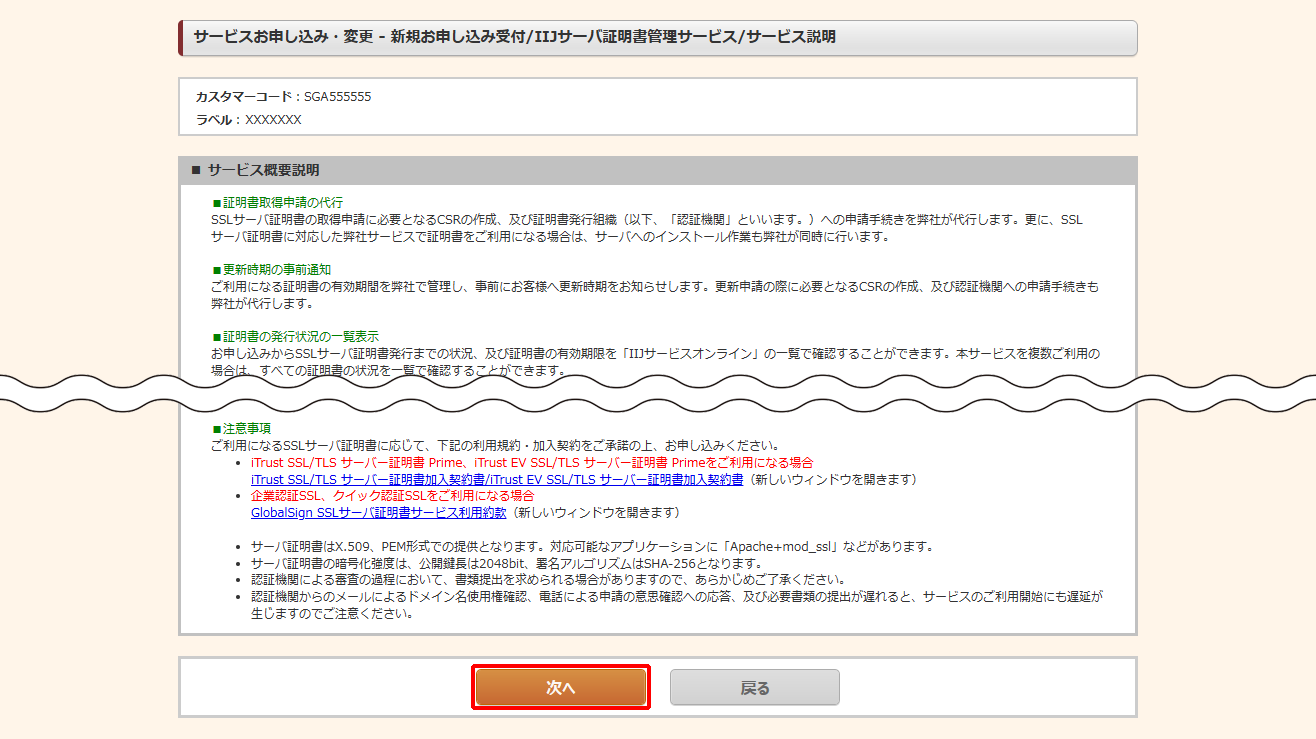This screenshot has width=1316, height=739.
Task: Open the iTrust SSL/TLS サーバー証明書加入契約書 link
Action: pyautogui.click(x=497, y=480)
